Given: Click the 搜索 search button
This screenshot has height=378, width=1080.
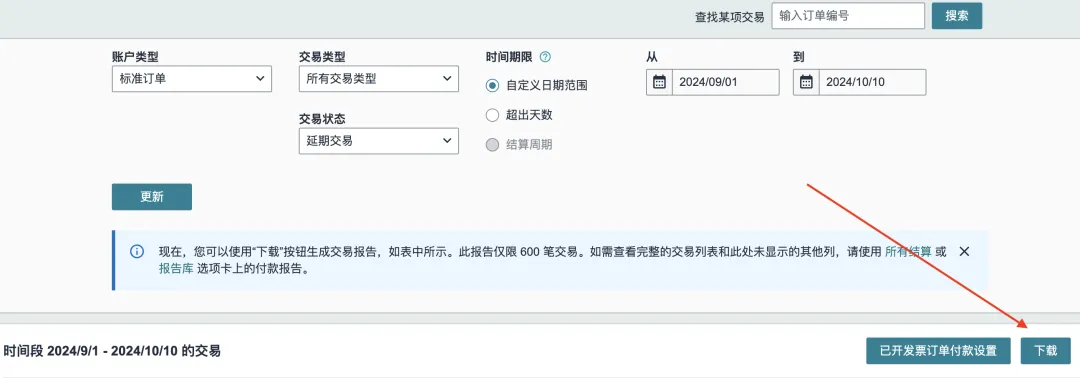Looking at the screenshot, I should (957, 16).
